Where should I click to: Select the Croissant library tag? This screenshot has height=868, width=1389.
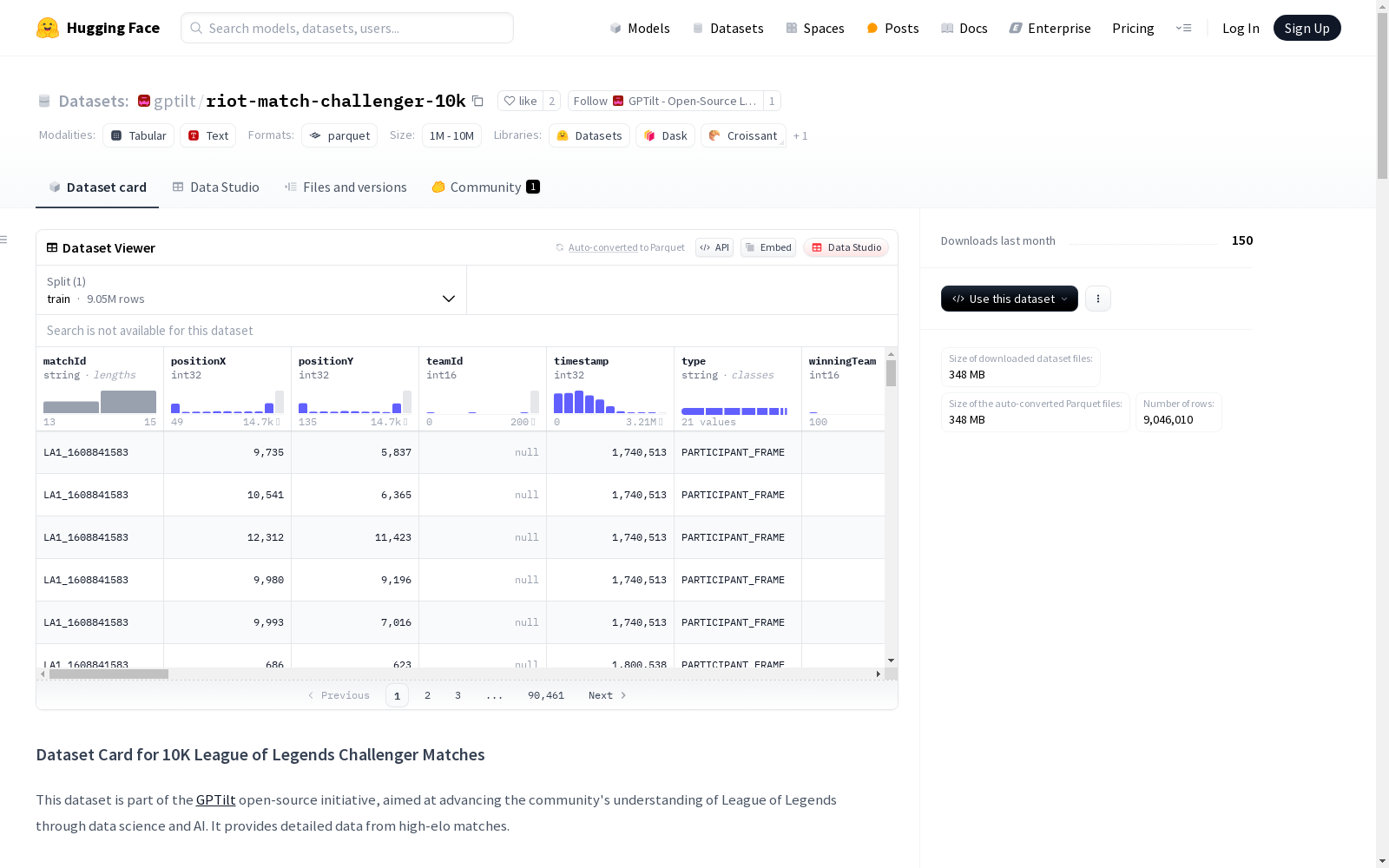pos(743,135)
